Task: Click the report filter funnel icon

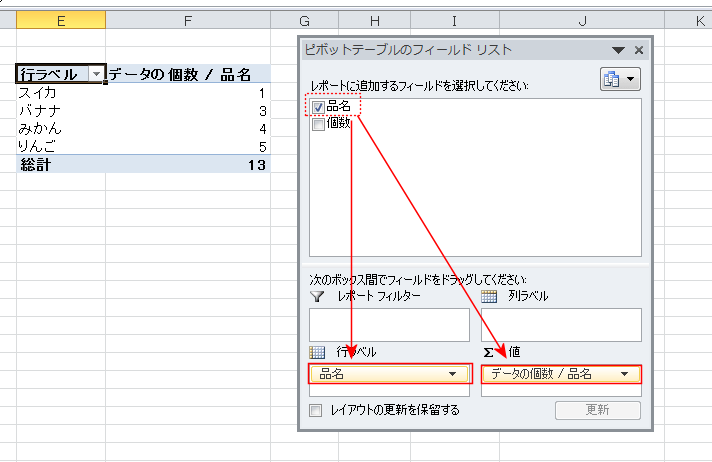Action: pyautogui.click(x=317, y=296)
